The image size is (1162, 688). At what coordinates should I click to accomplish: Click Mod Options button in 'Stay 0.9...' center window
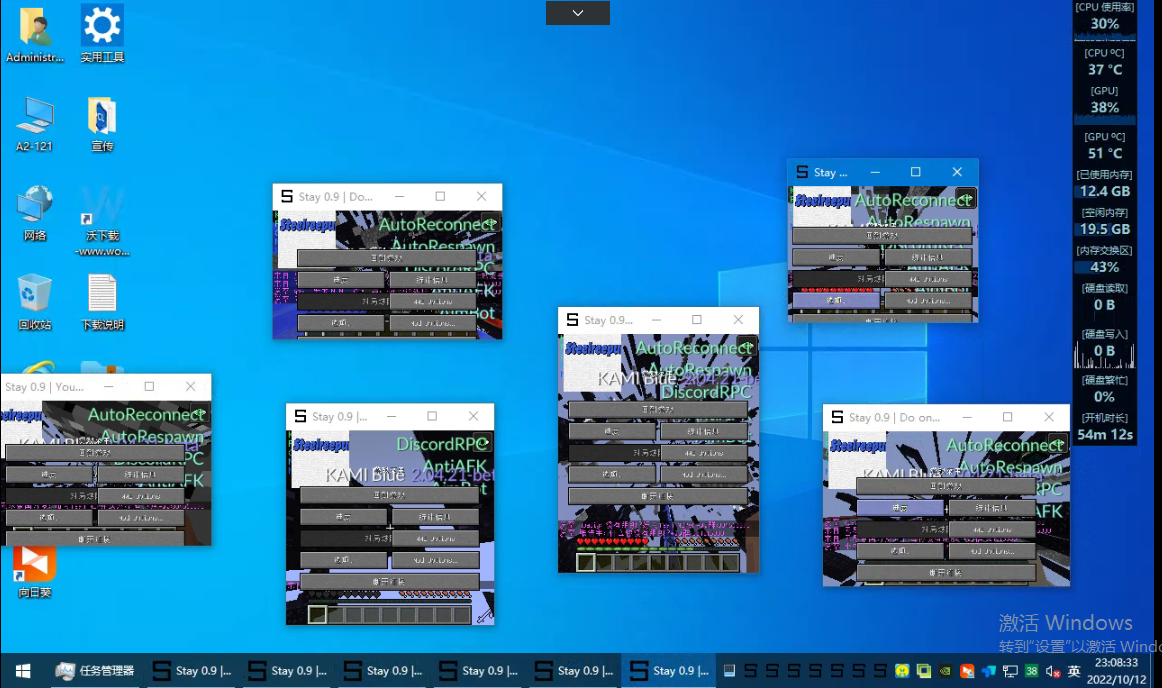tap(704, 474)
